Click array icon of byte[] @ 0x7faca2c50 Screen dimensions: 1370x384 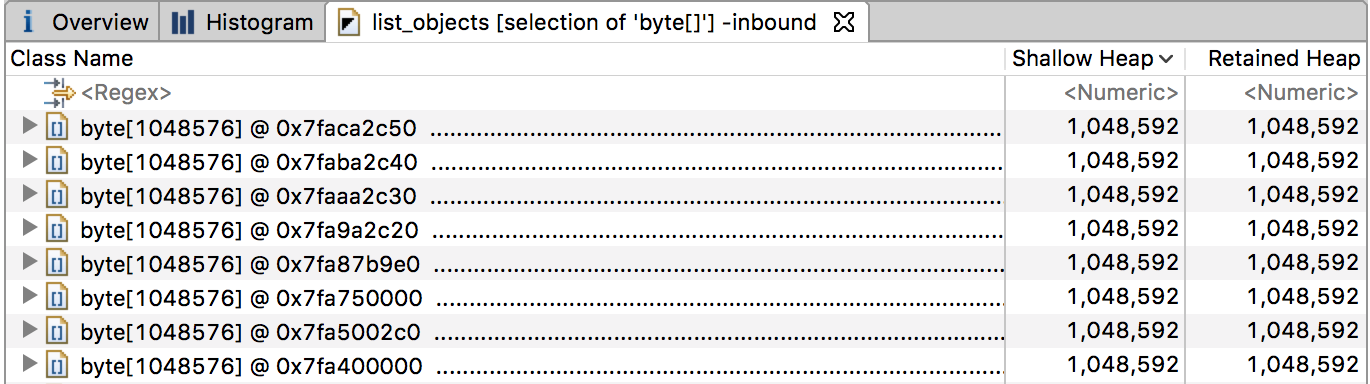click(59, 127)
